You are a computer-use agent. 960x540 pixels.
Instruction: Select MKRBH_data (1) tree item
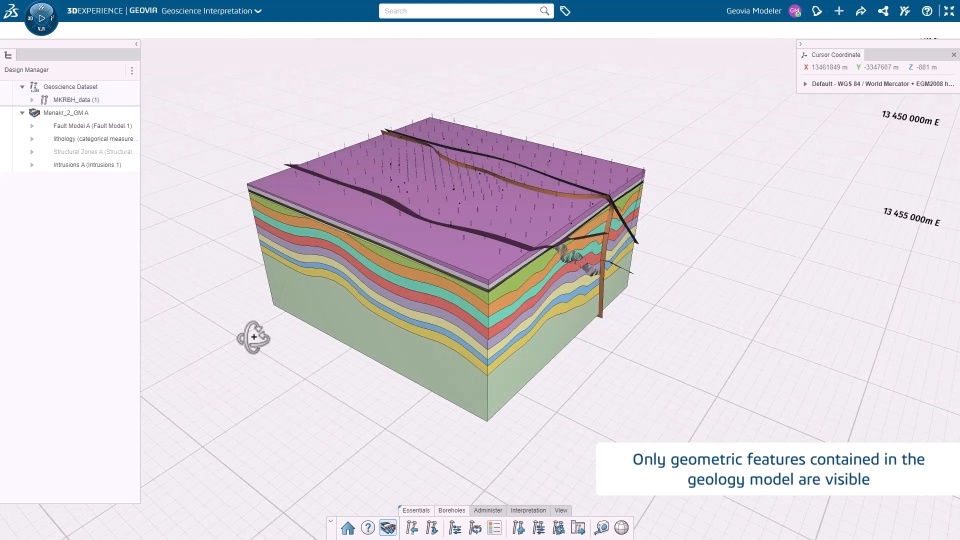76,100
